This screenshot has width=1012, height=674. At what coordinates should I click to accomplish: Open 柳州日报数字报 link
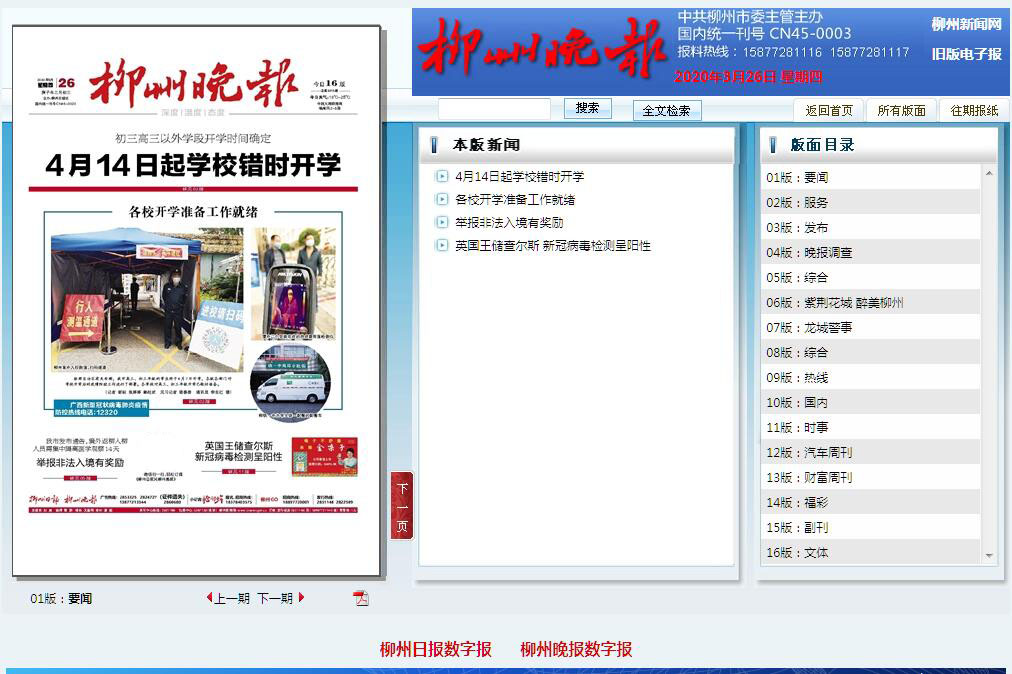[436, 649]
